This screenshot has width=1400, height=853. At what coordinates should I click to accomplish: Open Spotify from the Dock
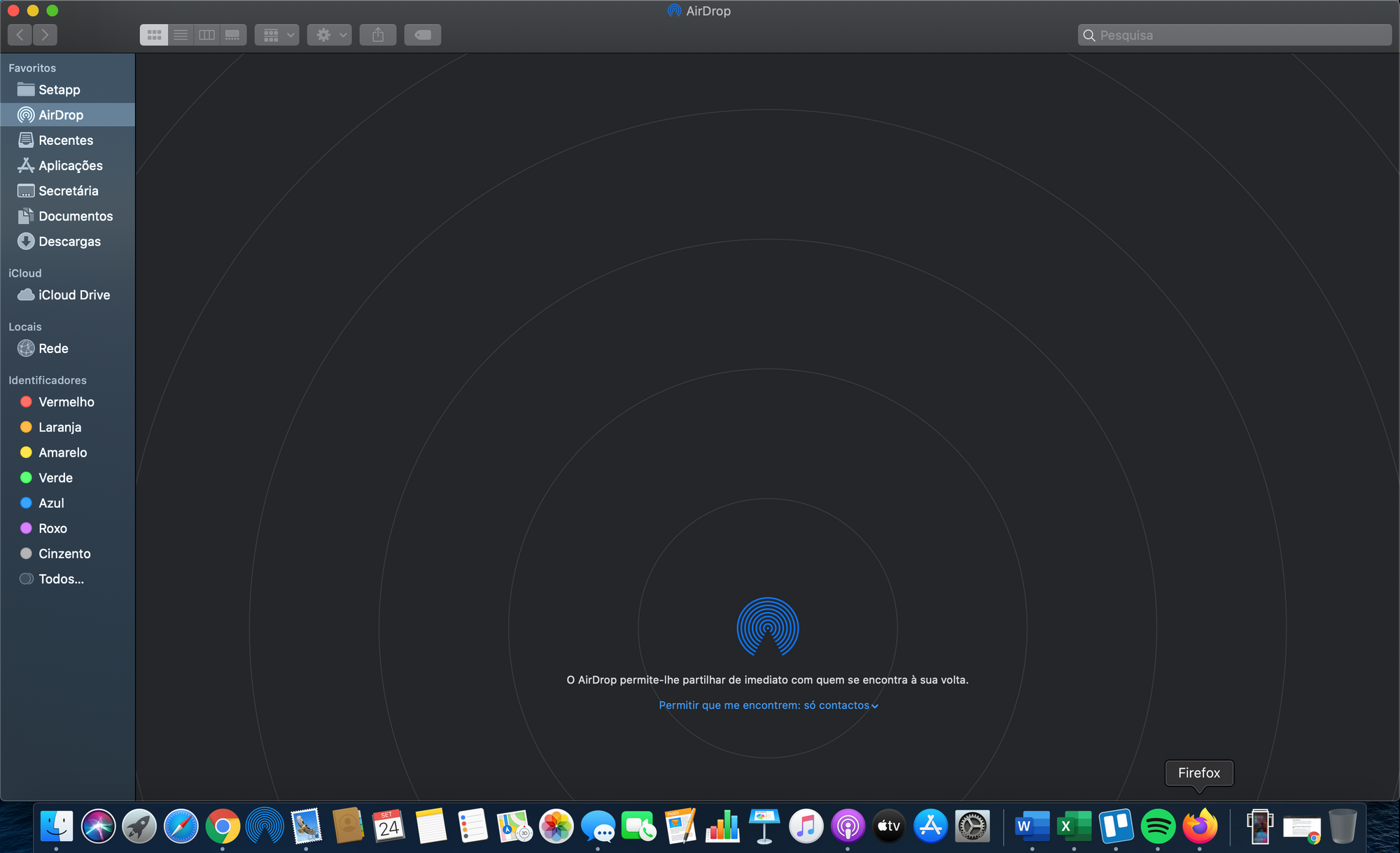pos(1158,826)
